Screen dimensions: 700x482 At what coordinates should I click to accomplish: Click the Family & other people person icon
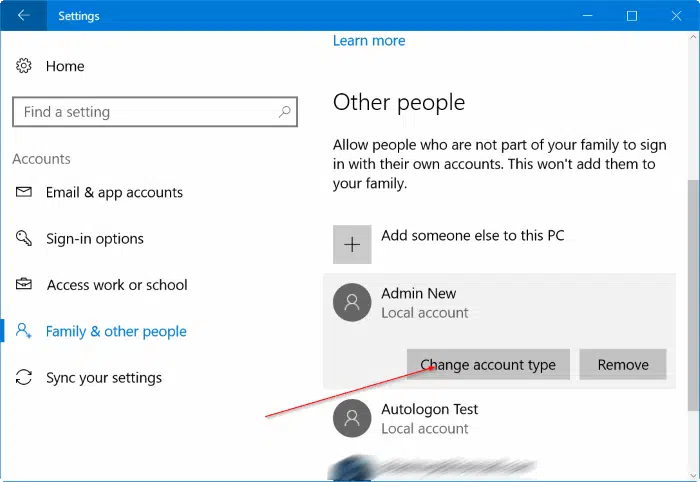click(x=24, y=331)
